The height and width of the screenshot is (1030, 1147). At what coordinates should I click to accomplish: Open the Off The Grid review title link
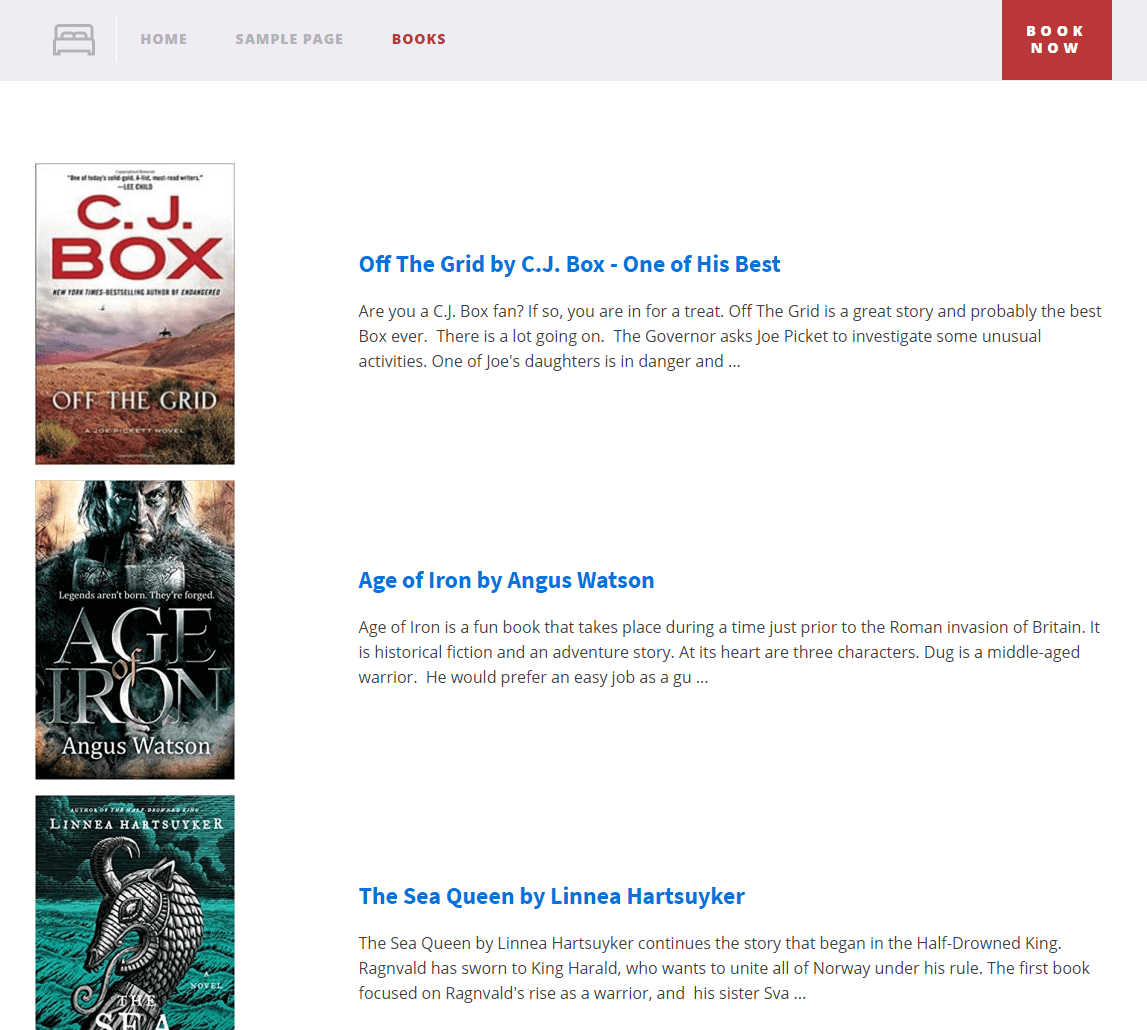coord(569,264)
